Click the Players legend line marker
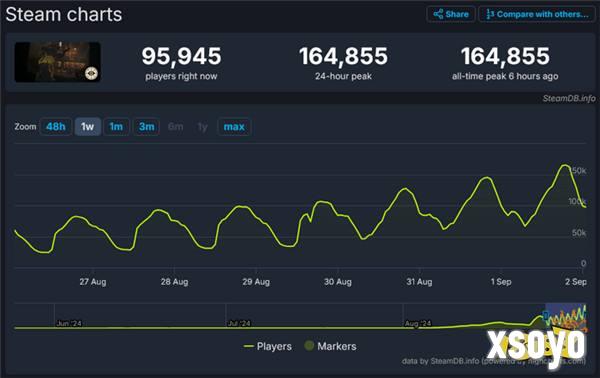 point(249,346)
